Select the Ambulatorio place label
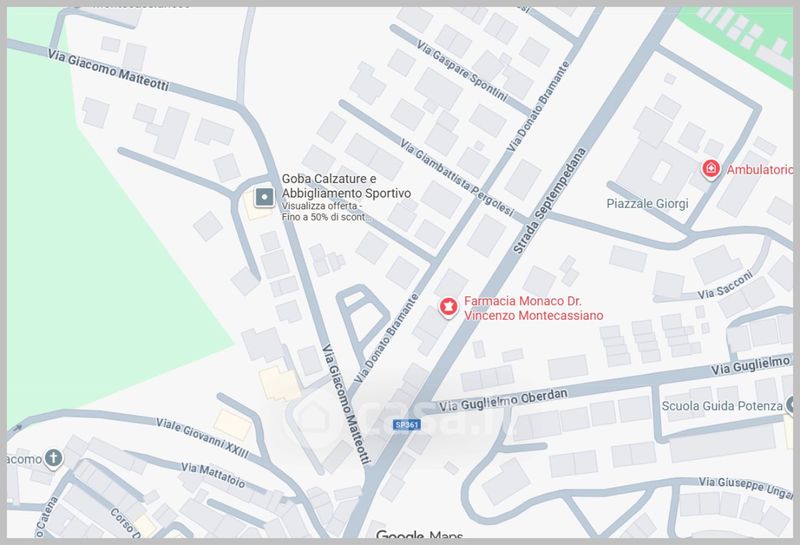Viewport: 800px width, 545px height. [759, 170]
